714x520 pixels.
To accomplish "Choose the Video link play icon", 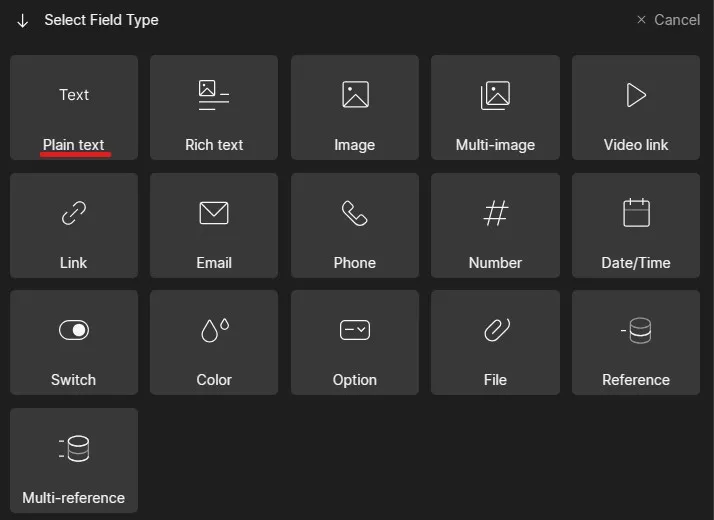I will click(x=636, y=95).
